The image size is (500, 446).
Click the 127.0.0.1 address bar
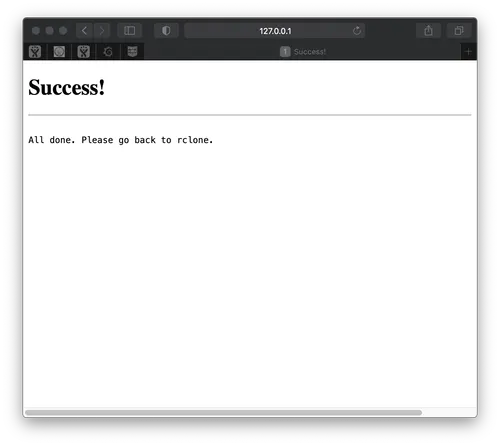[275, 31]
